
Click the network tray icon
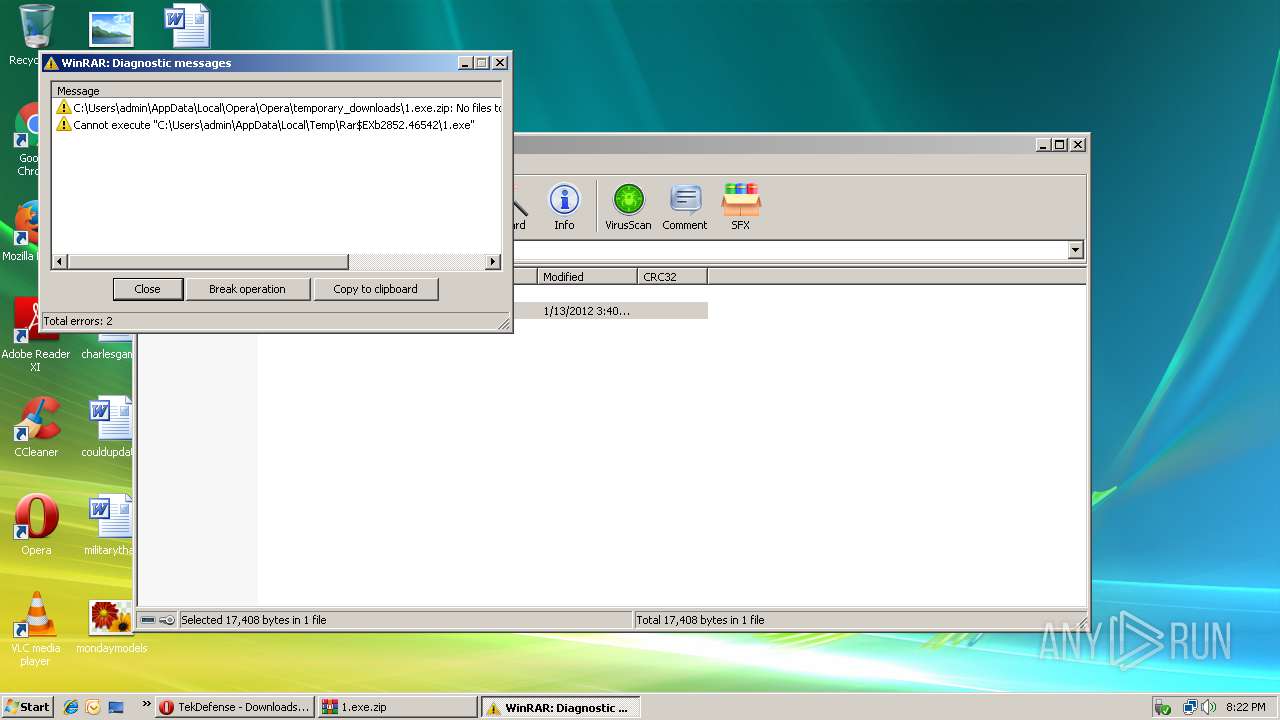1190,707
